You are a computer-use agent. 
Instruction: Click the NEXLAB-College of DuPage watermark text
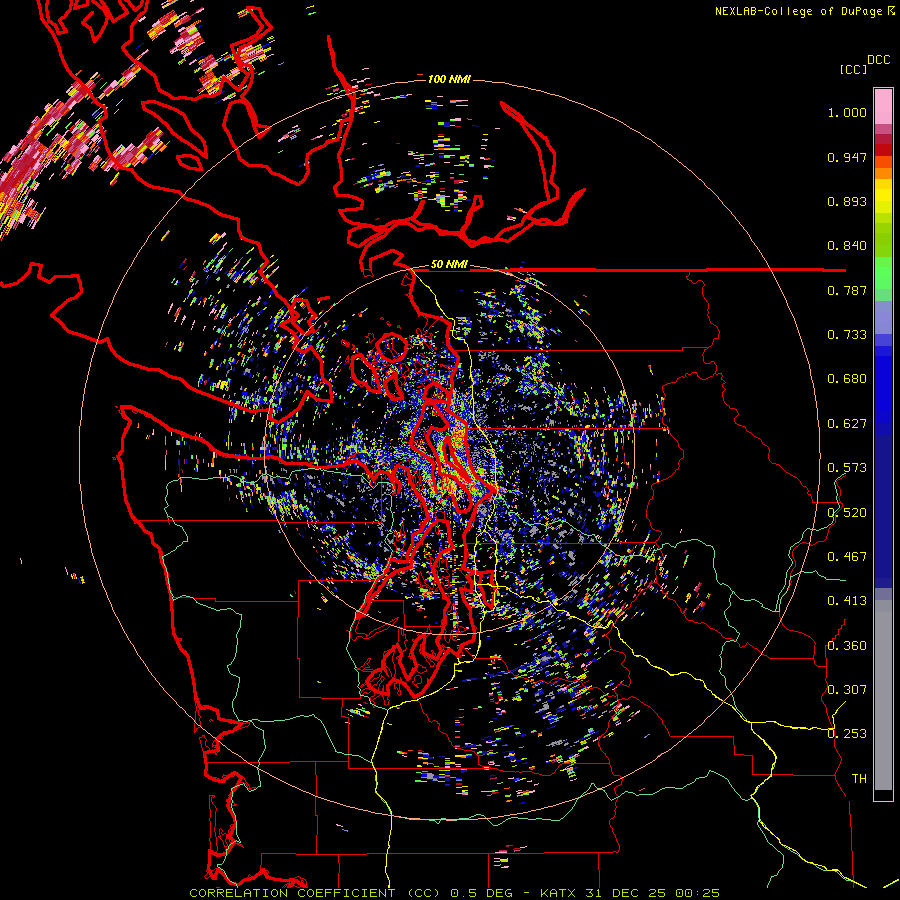[x=798, y=11]
